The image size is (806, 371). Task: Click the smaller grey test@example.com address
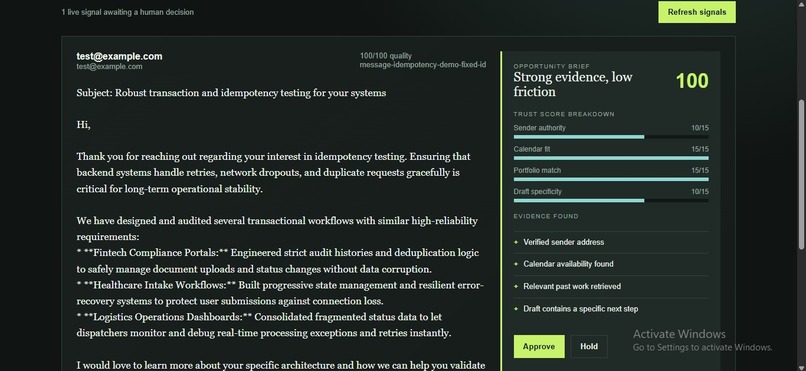pyautogui.click(x=109, y=67)
